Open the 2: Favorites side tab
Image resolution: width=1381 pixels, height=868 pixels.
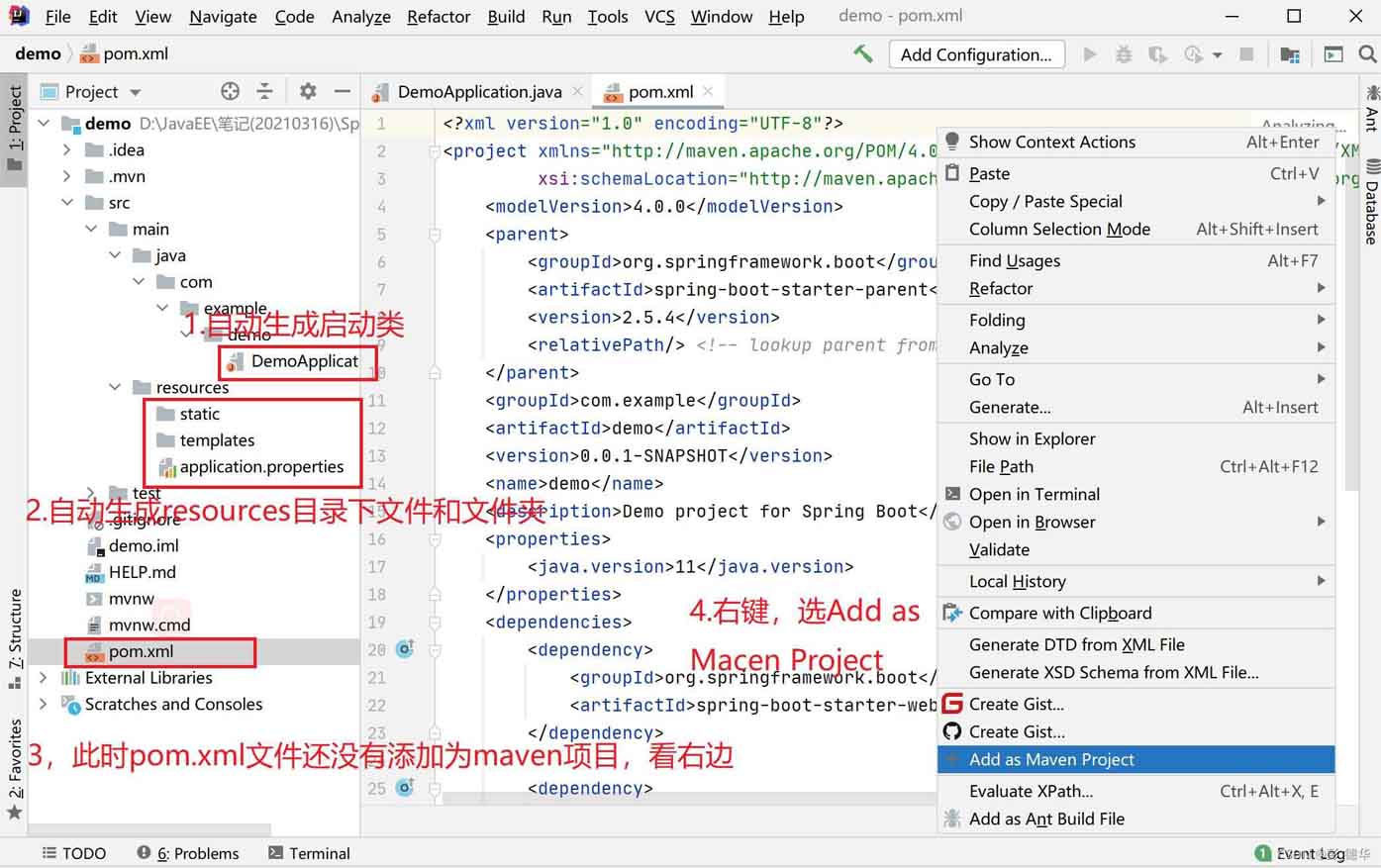click(x=14, y=769)
